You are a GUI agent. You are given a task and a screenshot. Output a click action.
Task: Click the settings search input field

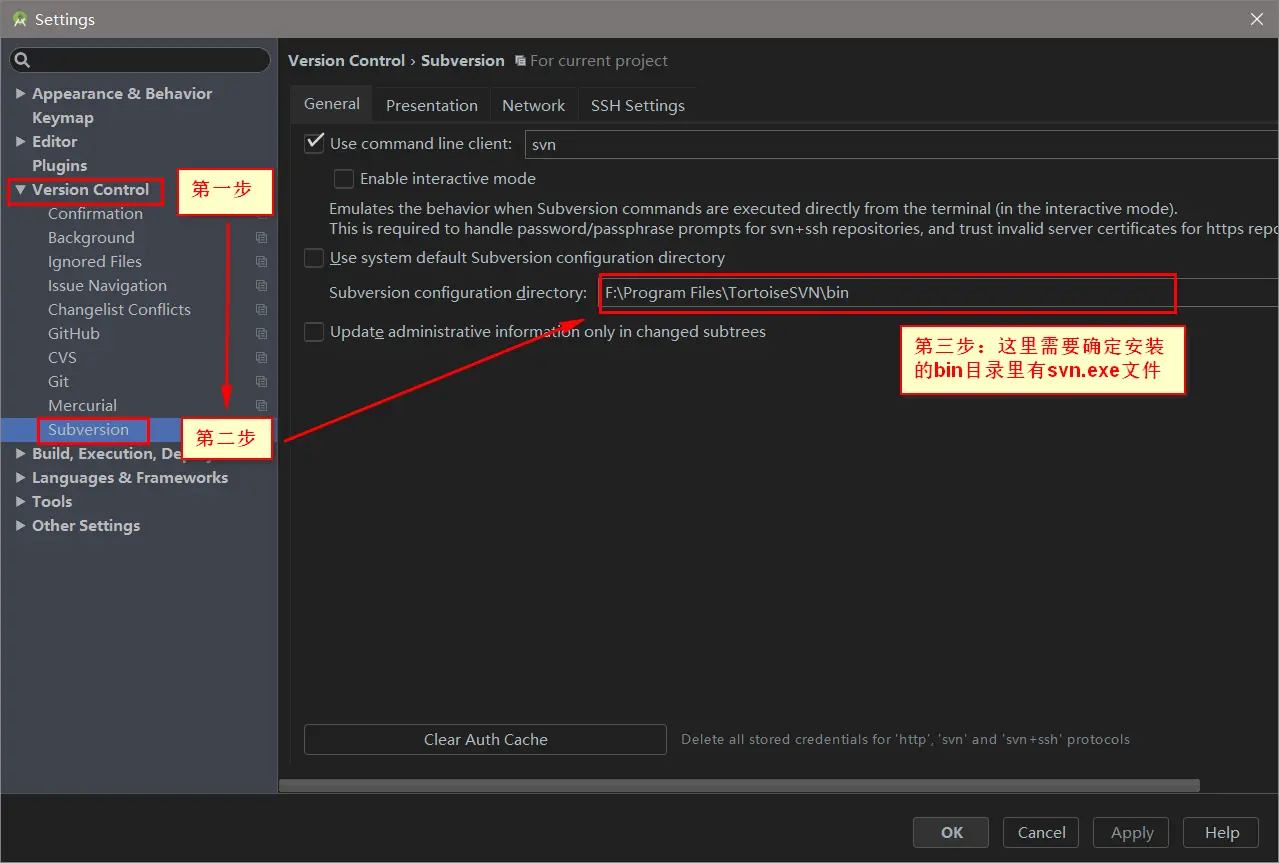[x=140, y=61]
